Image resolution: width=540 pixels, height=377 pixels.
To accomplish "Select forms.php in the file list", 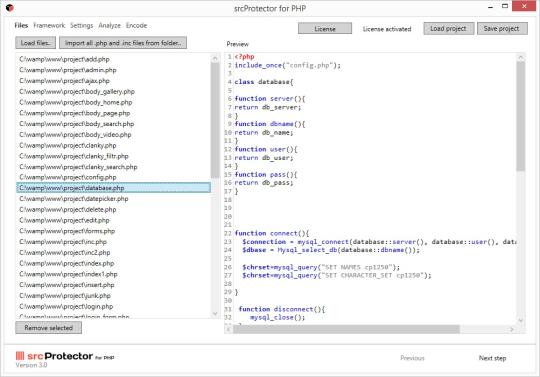I will tap(113, 231).
